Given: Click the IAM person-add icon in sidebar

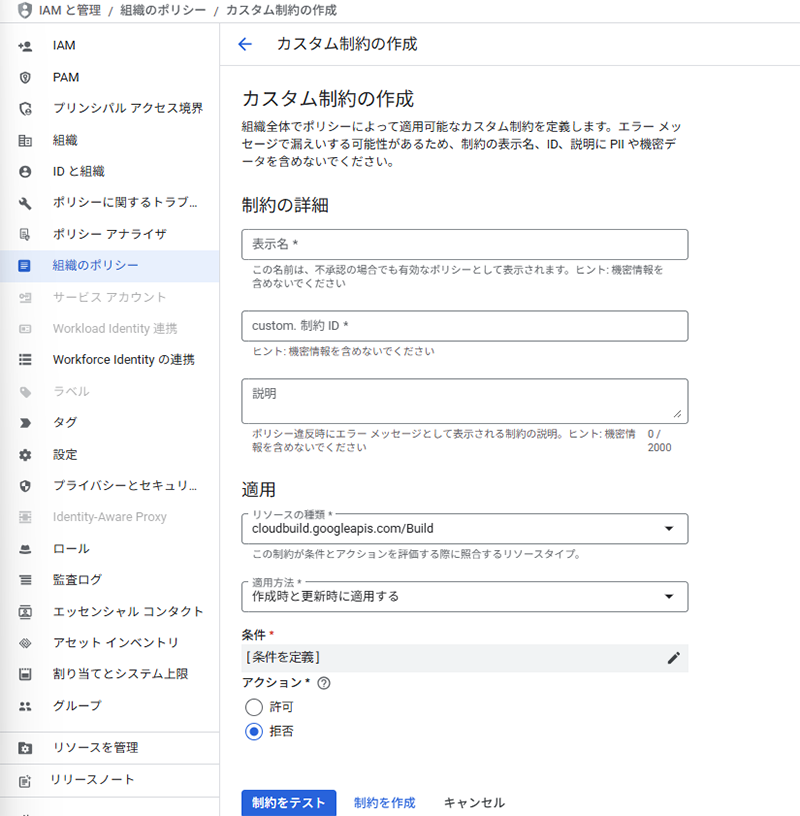Looking at the screenshot, I should (x=26, y=46).
